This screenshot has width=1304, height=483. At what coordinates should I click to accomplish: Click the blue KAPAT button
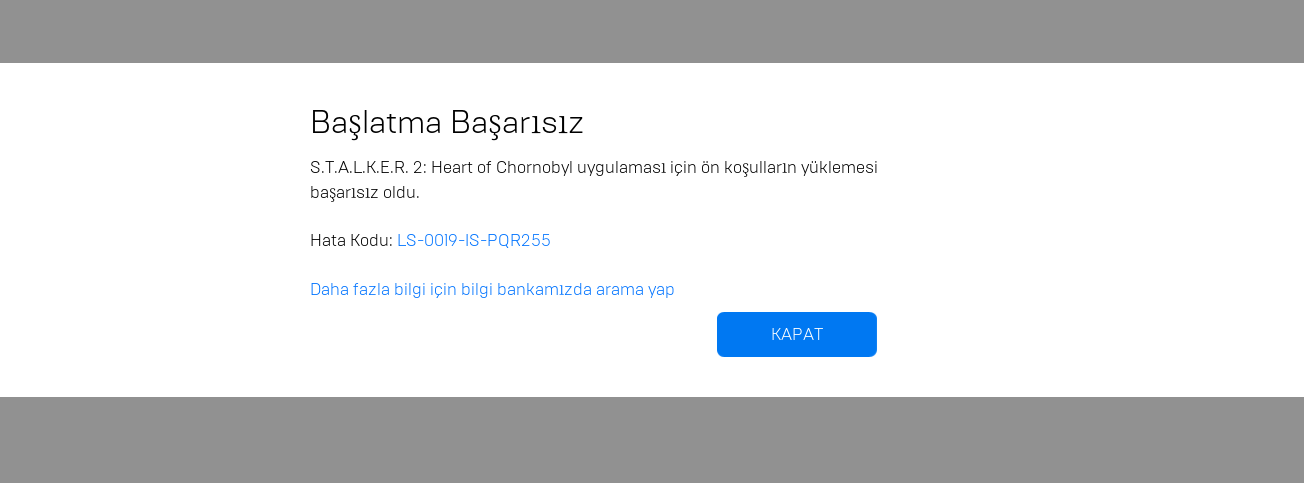[x=797, y=334]
